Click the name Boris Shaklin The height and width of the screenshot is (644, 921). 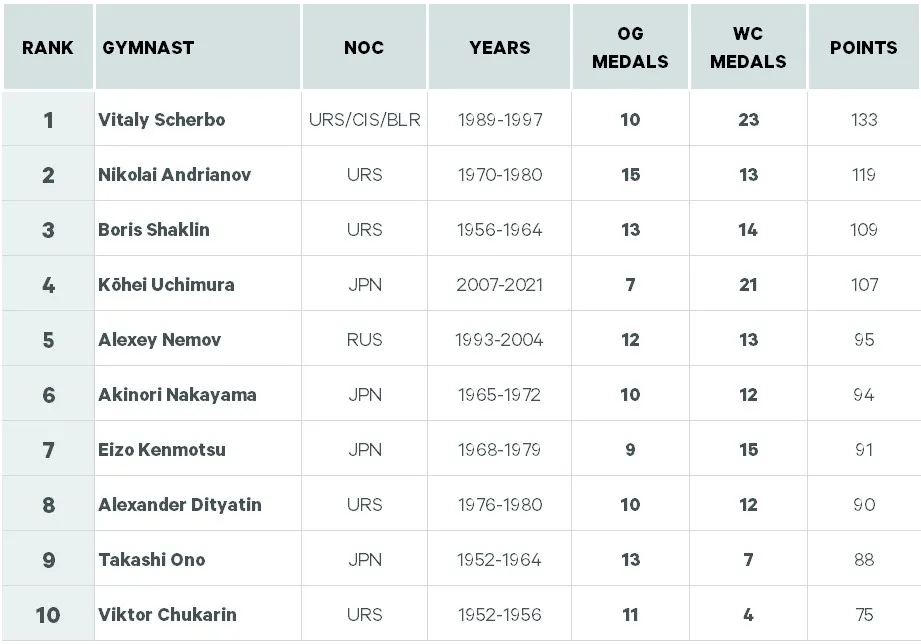(154, 230)
